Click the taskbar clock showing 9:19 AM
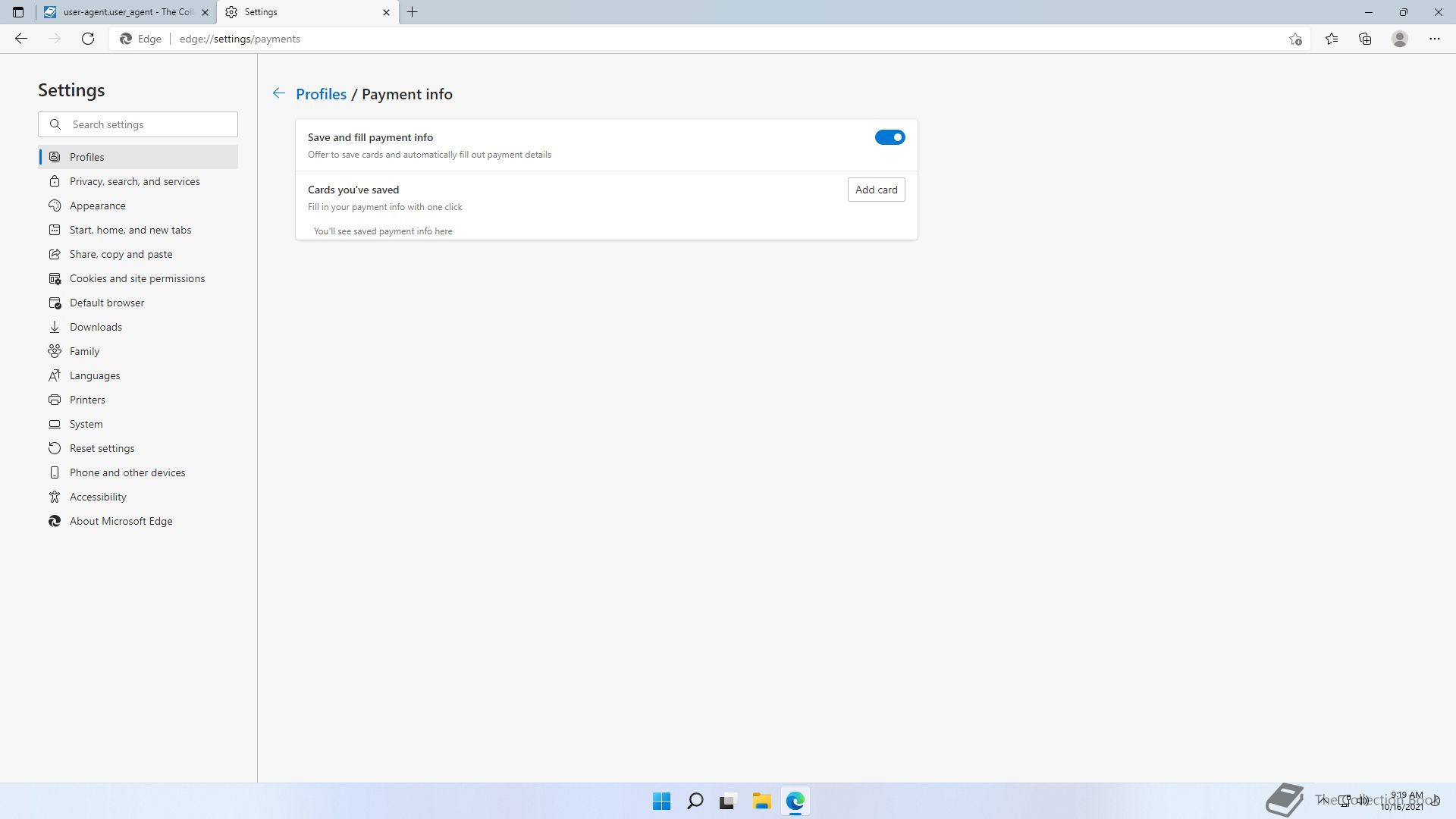The height and width of the screenshot is (819, 1456). 1402,801
